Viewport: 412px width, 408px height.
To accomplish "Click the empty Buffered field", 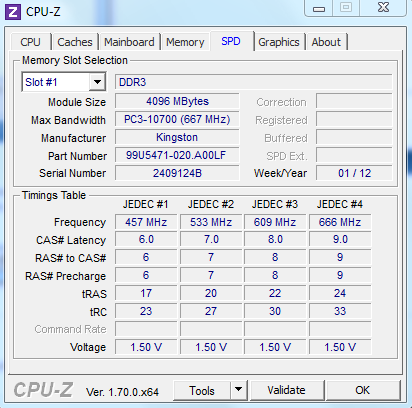I will coord(354,137).
